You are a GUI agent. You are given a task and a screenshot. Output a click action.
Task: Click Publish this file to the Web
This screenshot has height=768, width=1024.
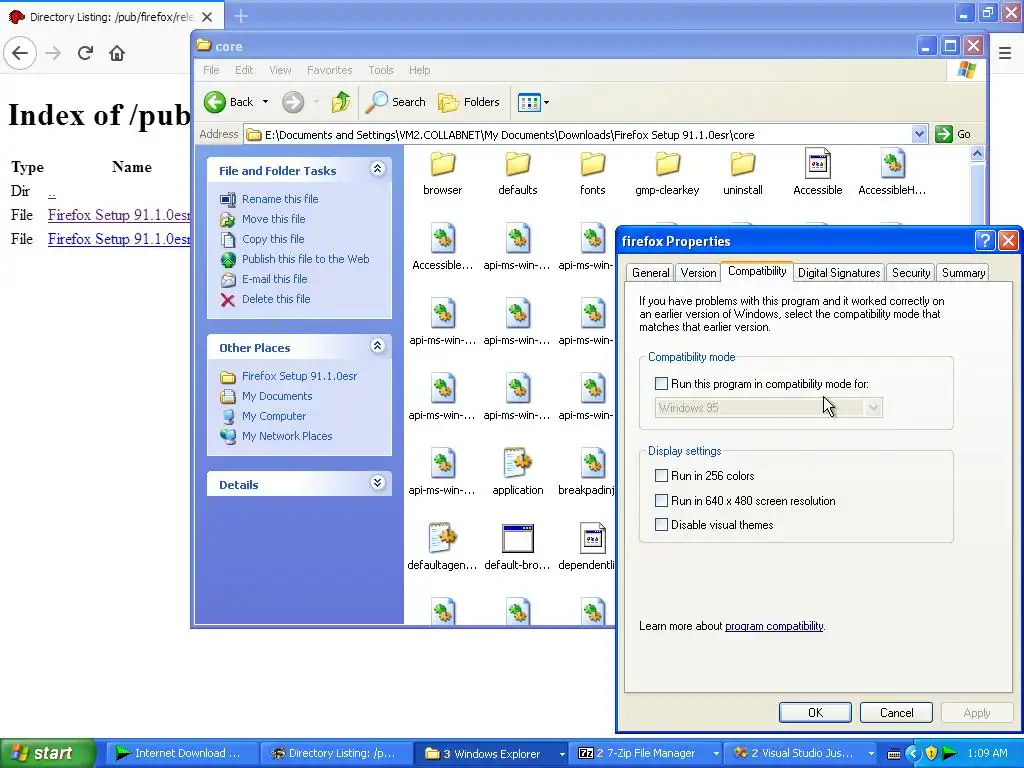point(306,259)
